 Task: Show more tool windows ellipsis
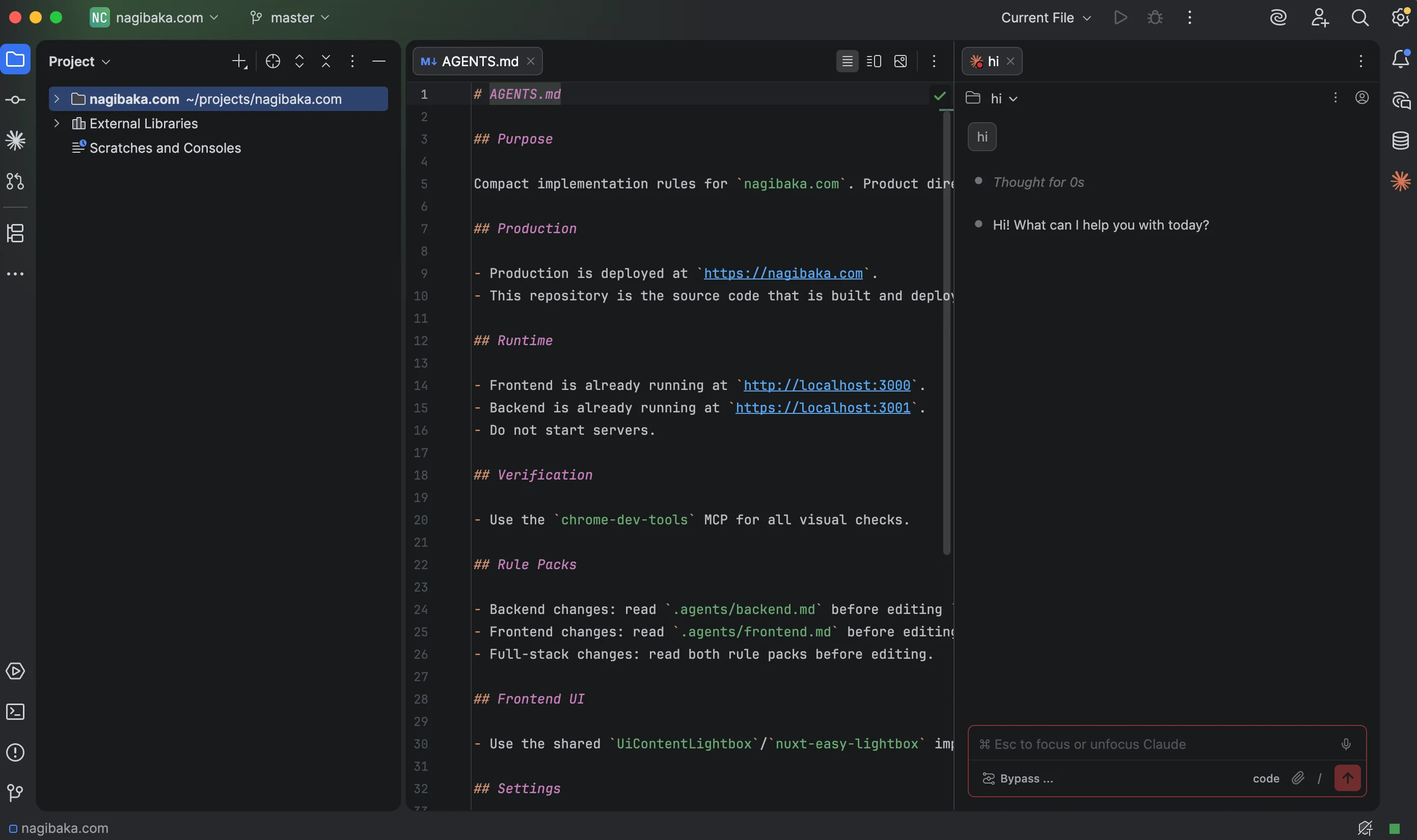pyautogui.click(x=15, y=274)
